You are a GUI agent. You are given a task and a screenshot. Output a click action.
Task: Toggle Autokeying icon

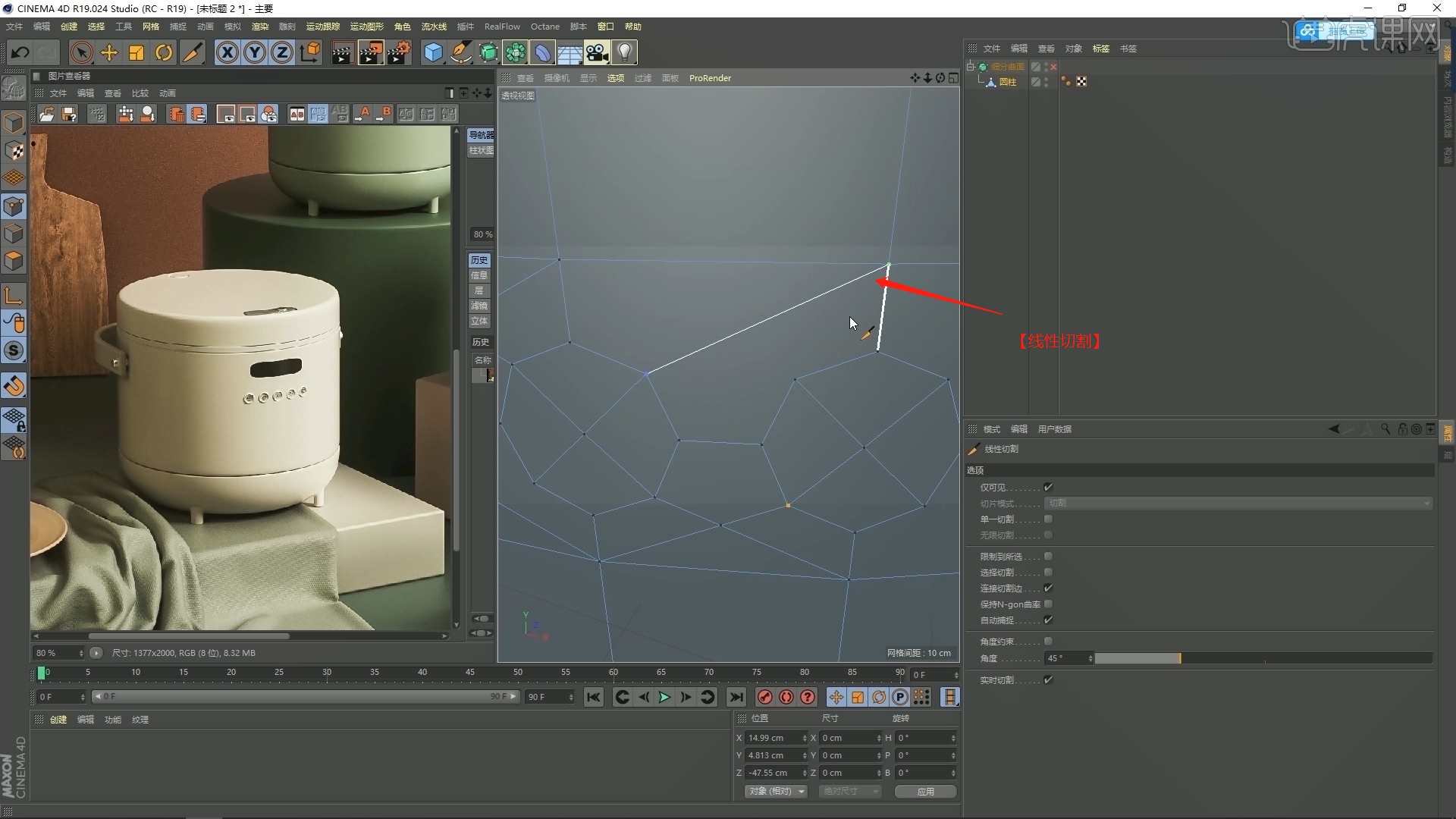click(x=786, y=697)
